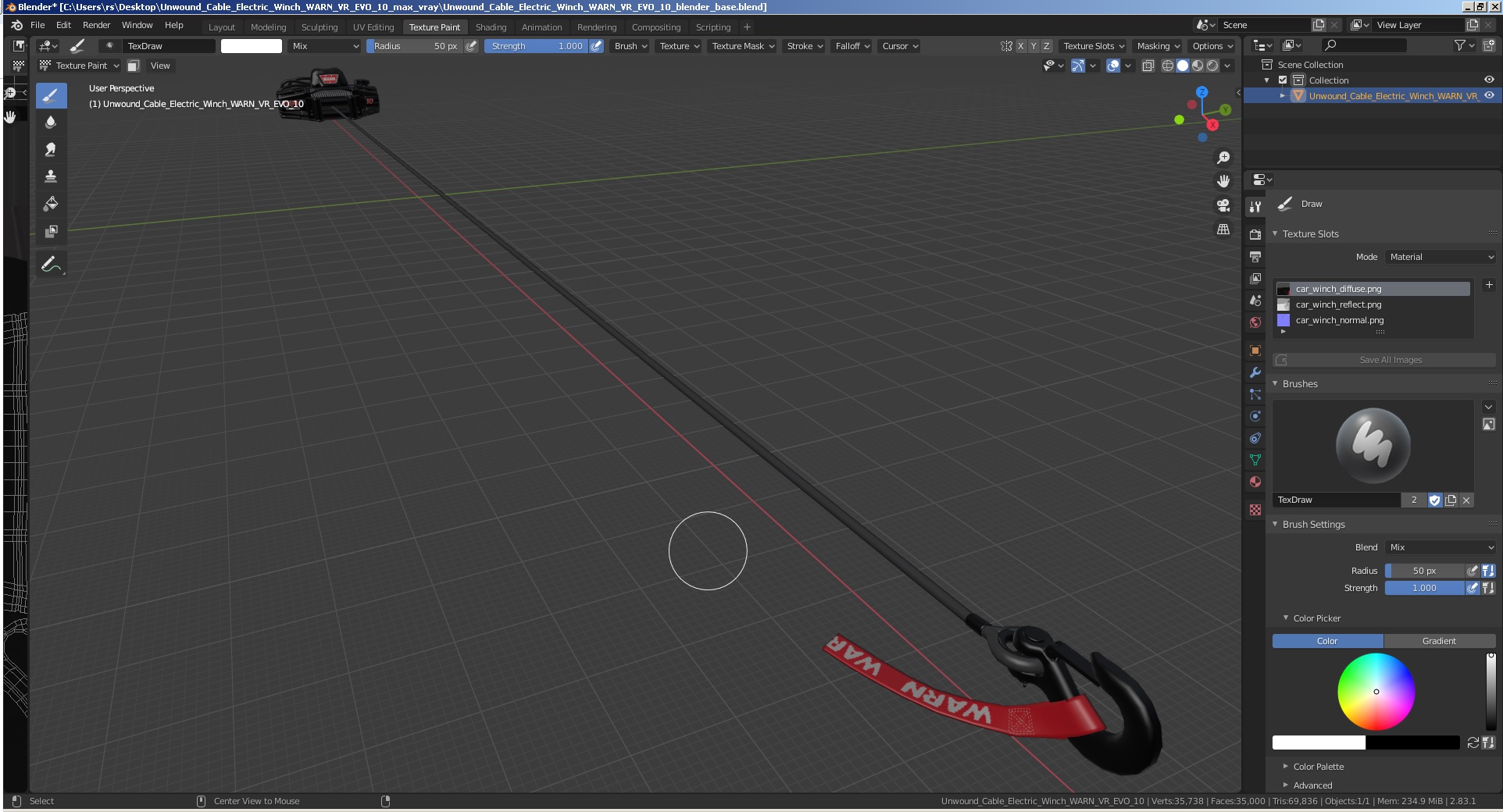Toggle brush fake user shield
The width and height of the screenshot is (1503, 812).
pos(1435,500)
